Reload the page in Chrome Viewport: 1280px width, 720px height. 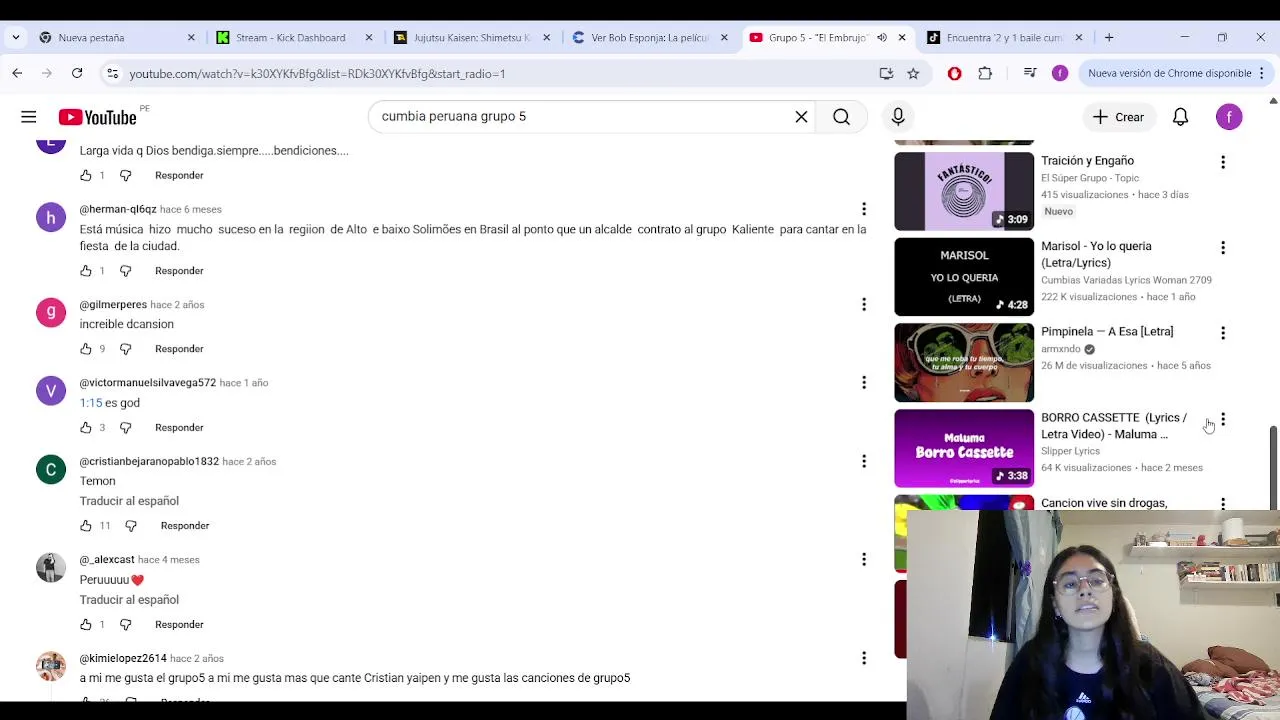click(77, 73)
